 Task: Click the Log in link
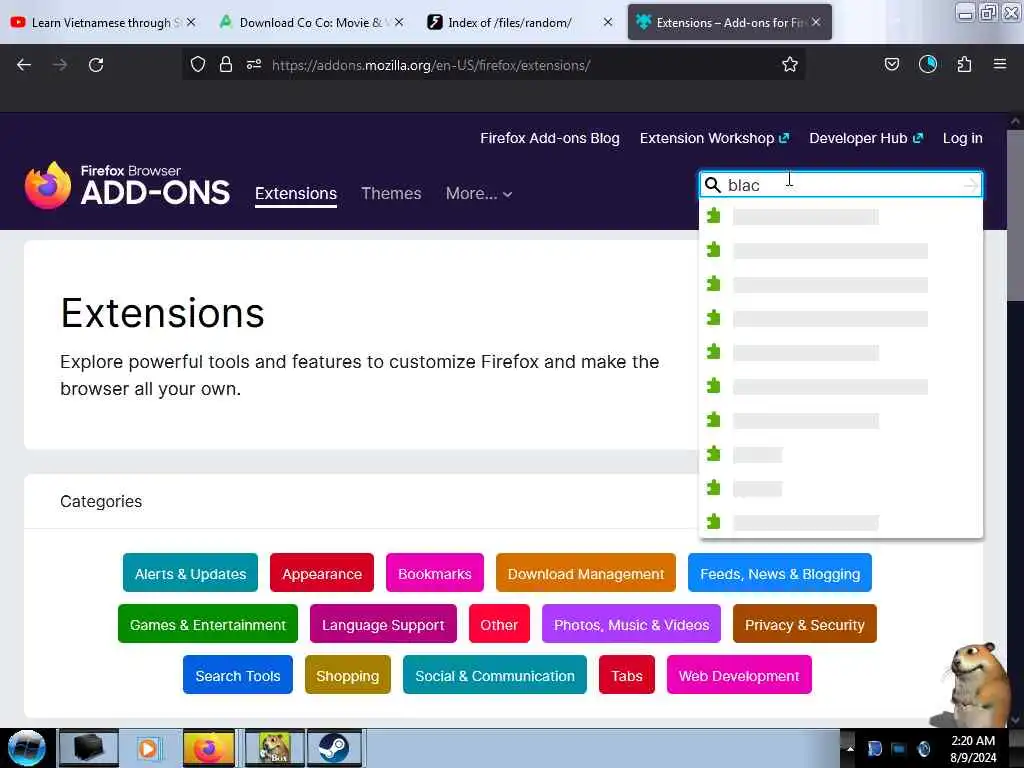[963, 138]
